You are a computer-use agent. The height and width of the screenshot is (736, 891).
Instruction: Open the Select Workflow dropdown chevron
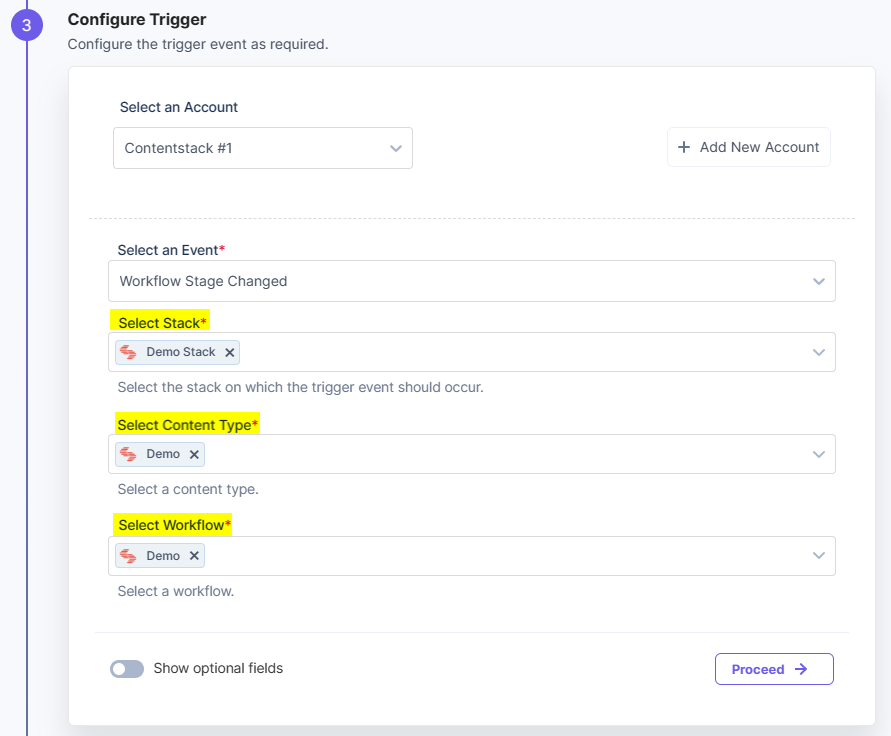point(819,556)
